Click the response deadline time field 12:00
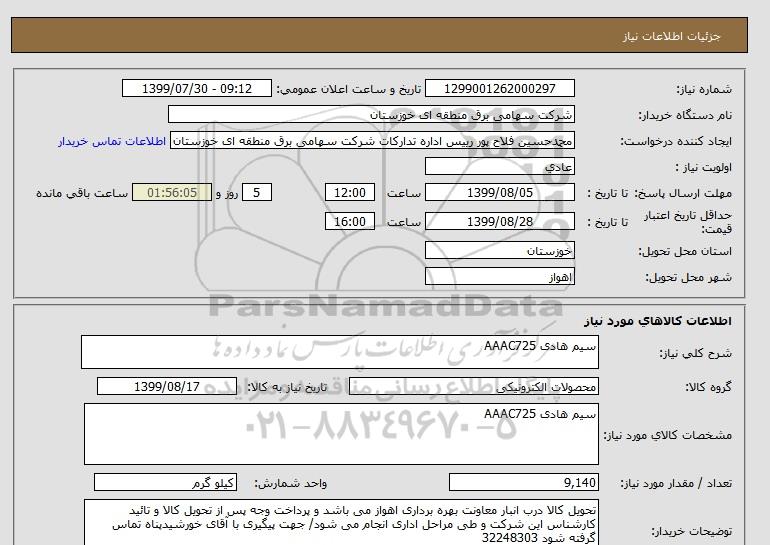The image size is (770, 545). [x=350, y=192]
